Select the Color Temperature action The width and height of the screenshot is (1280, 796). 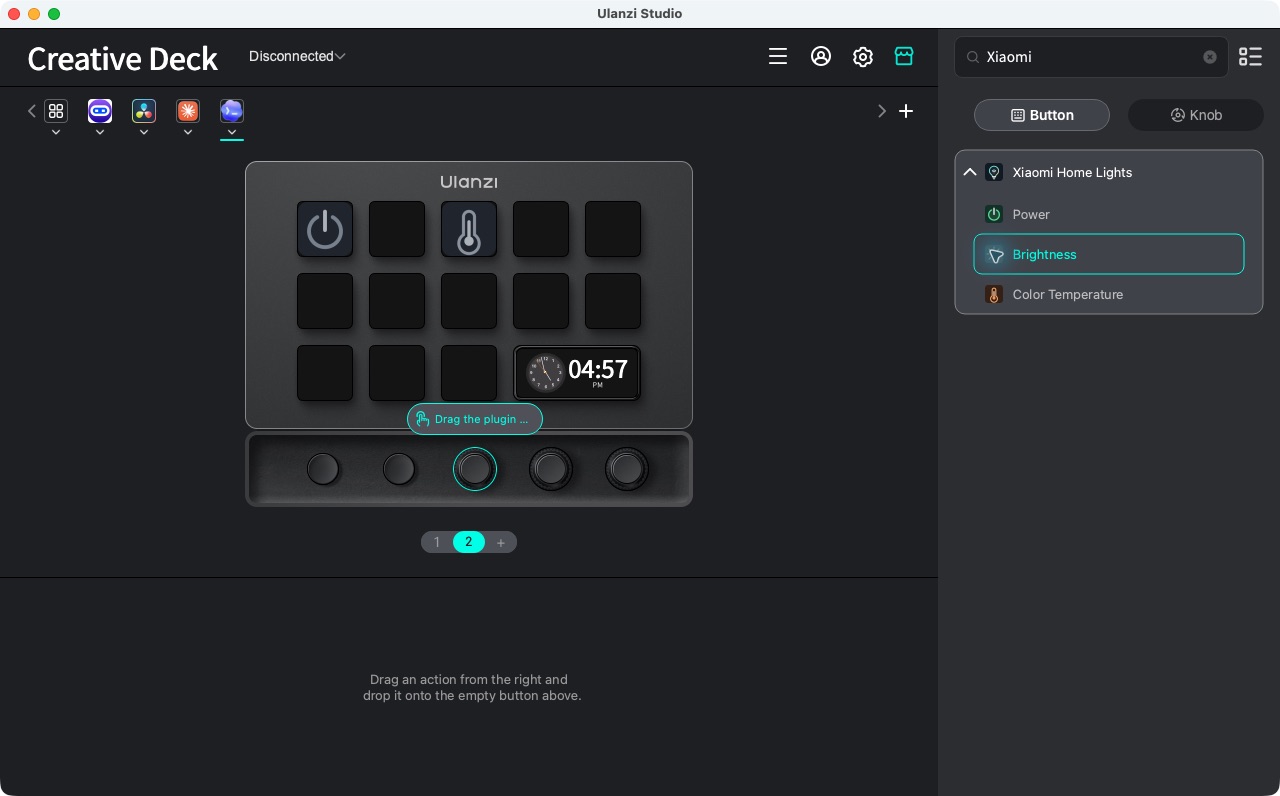tap(1109, 294)
